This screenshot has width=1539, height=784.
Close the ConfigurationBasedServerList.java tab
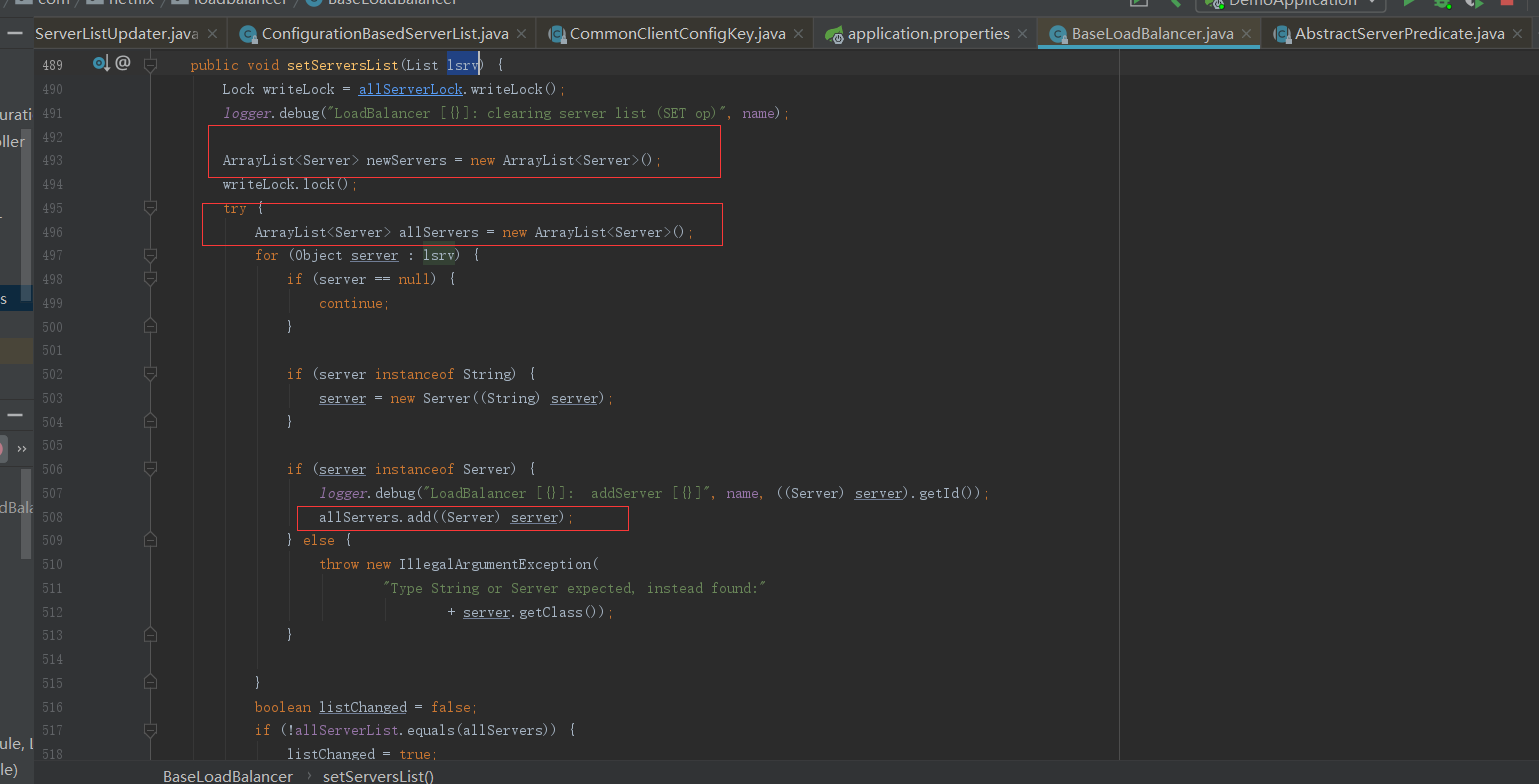coord(522,34)
